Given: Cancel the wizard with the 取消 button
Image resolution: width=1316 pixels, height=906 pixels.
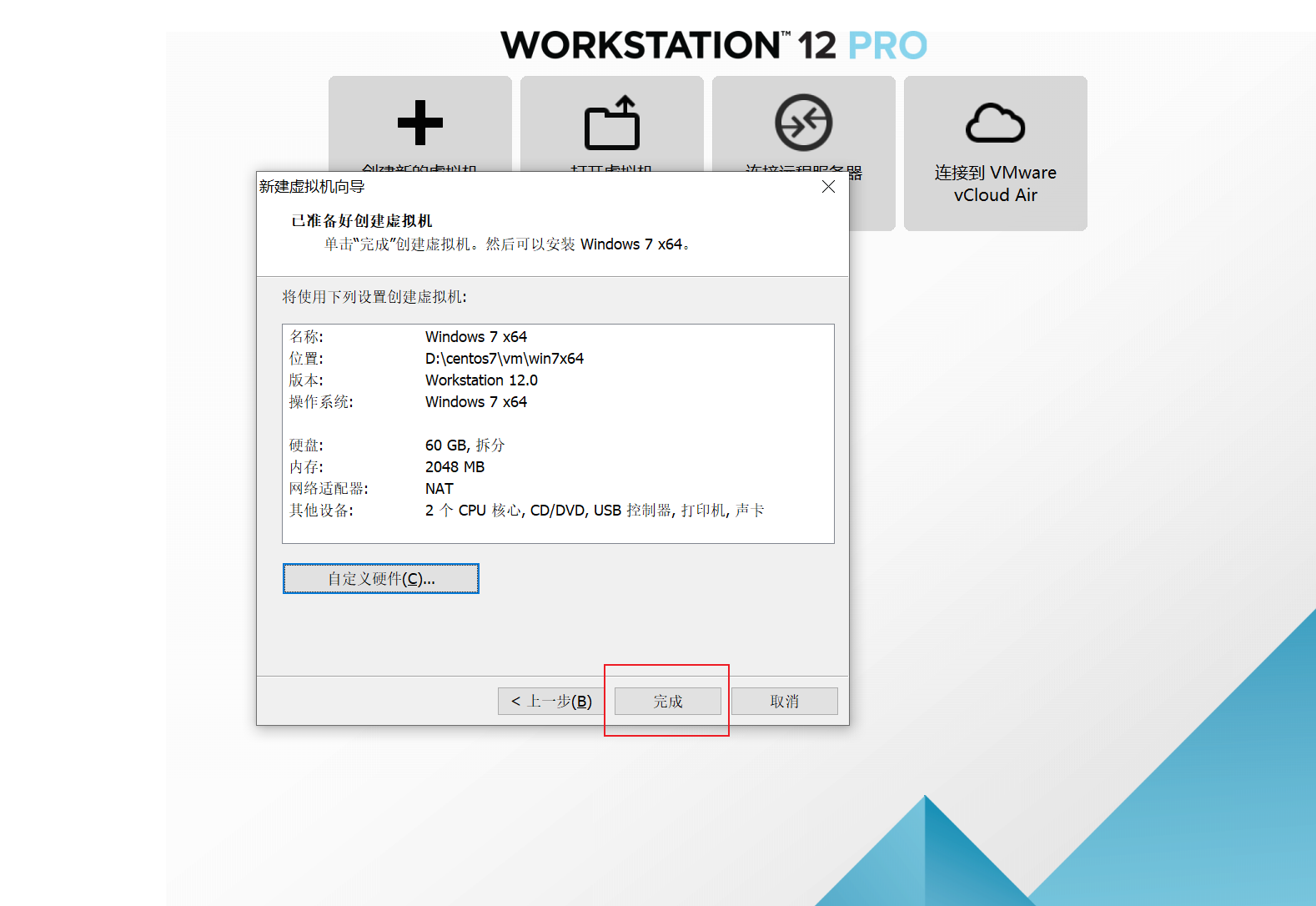Looking at the screenshot, I should pyautogui.click(x=785, y=702).
